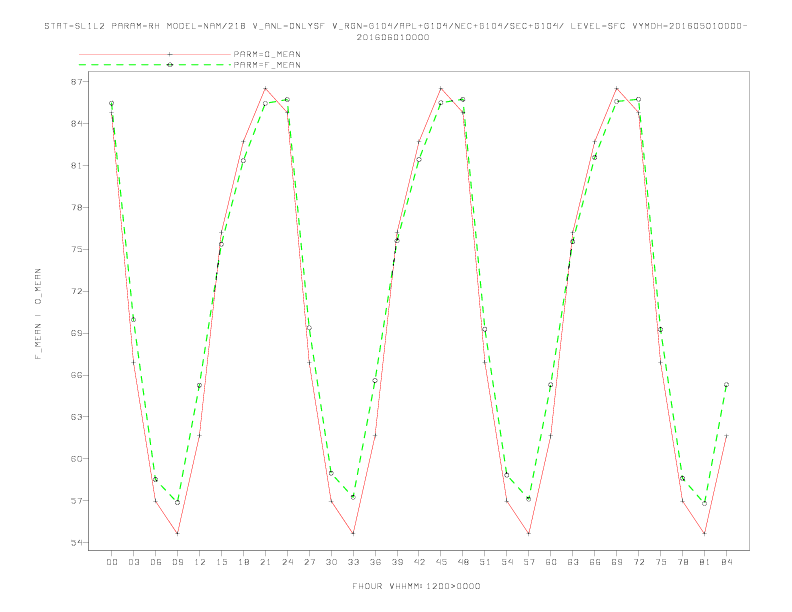Click the x-axis tick label 06
The image size is (792, 612).
coord(156,562)
